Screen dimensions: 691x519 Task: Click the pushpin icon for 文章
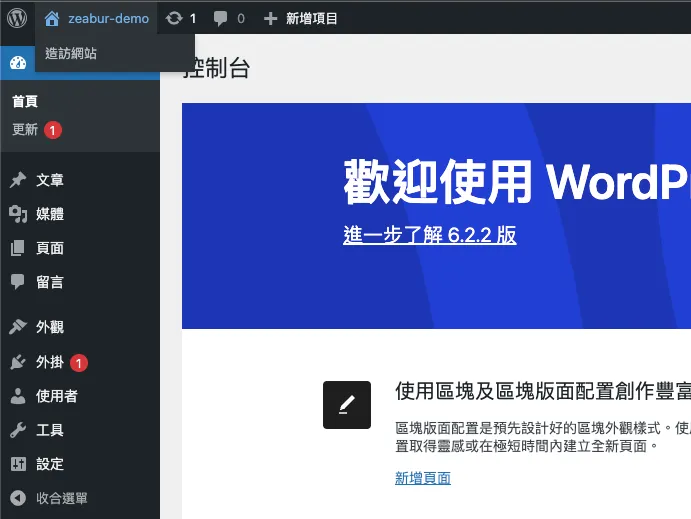pos(18,180)
